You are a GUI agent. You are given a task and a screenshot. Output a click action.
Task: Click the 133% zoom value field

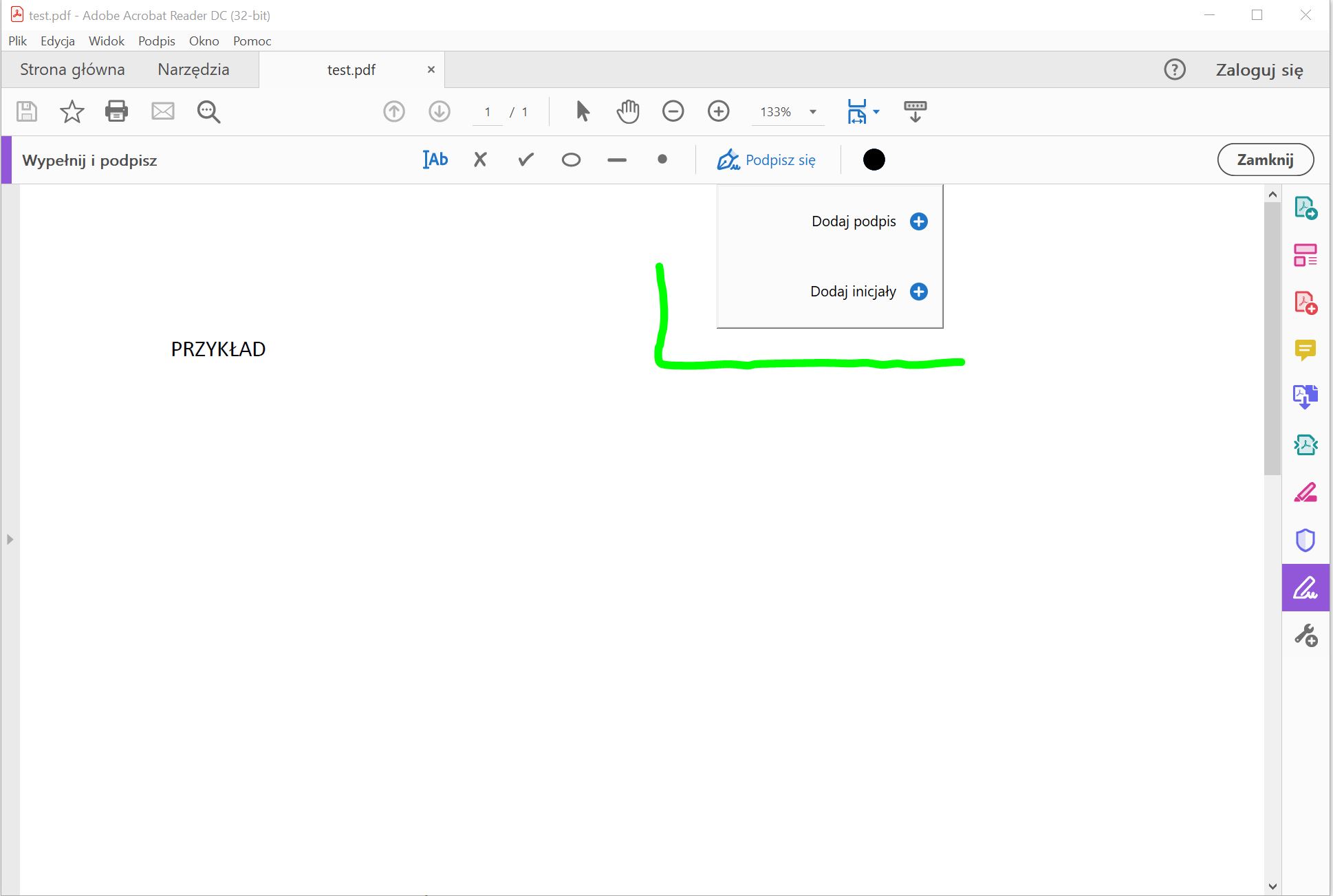tap(776, 111)
